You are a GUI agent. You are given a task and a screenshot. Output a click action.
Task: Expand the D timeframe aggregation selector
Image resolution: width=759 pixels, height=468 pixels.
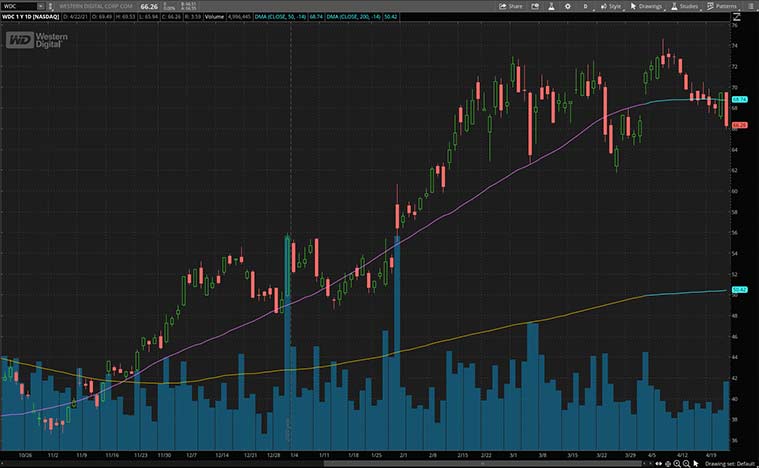[584, 6]
